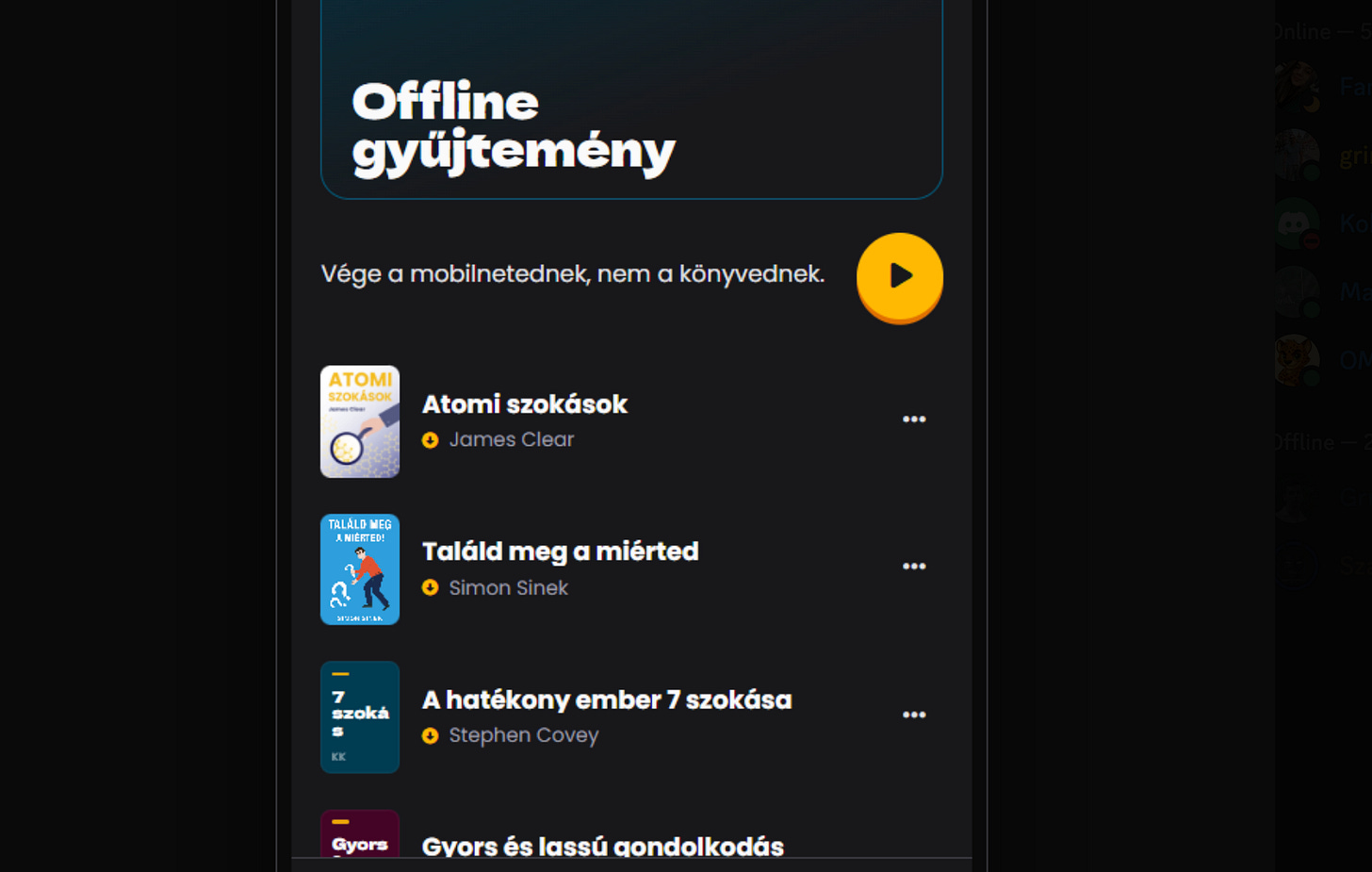The image size is (1372, 872).
Task: Open more options for Találd meg a miérted
Action: 914,567
